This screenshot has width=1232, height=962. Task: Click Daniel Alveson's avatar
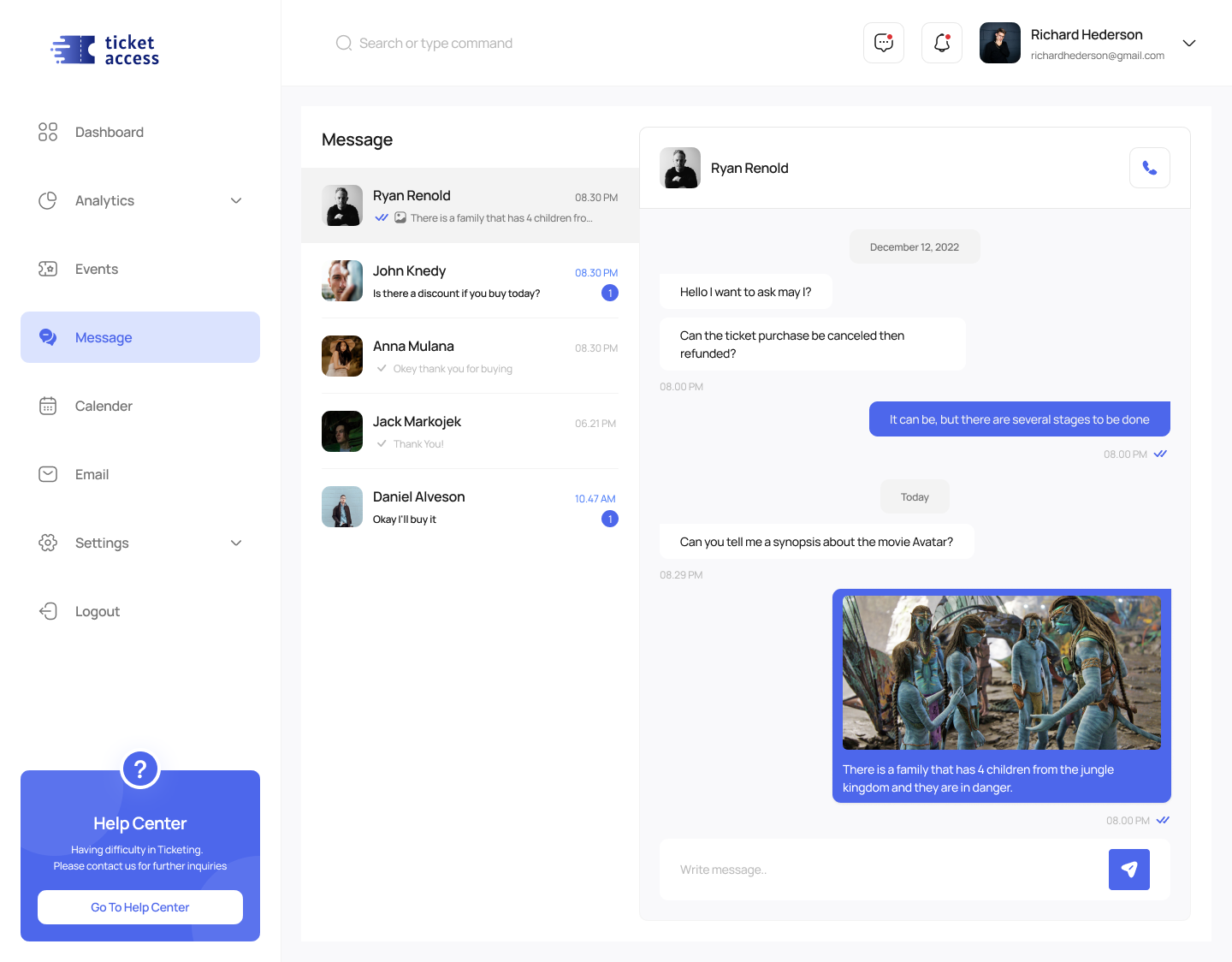tap(342, 507)
